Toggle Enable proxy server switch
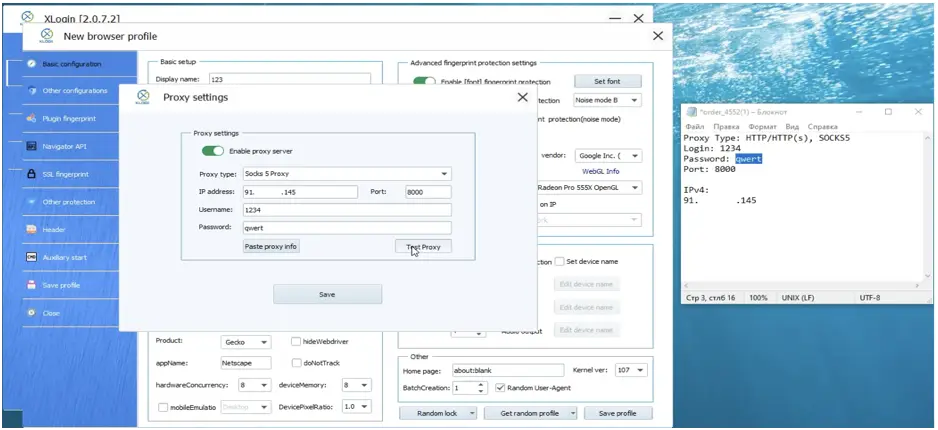The height and width of the screenshot is (430, 938). click(212, 151)
